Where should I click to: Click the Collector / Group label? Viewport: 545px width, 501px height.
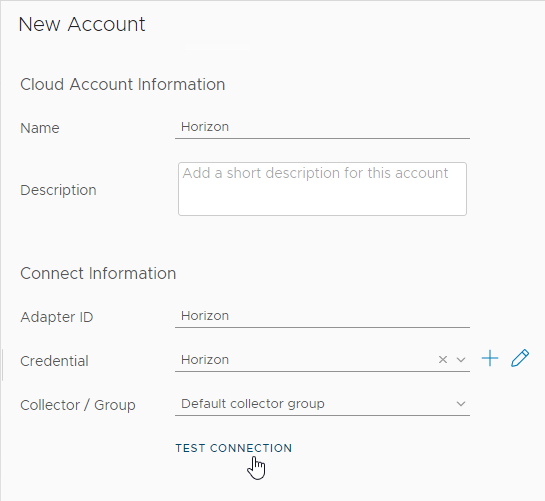(78, 405)
